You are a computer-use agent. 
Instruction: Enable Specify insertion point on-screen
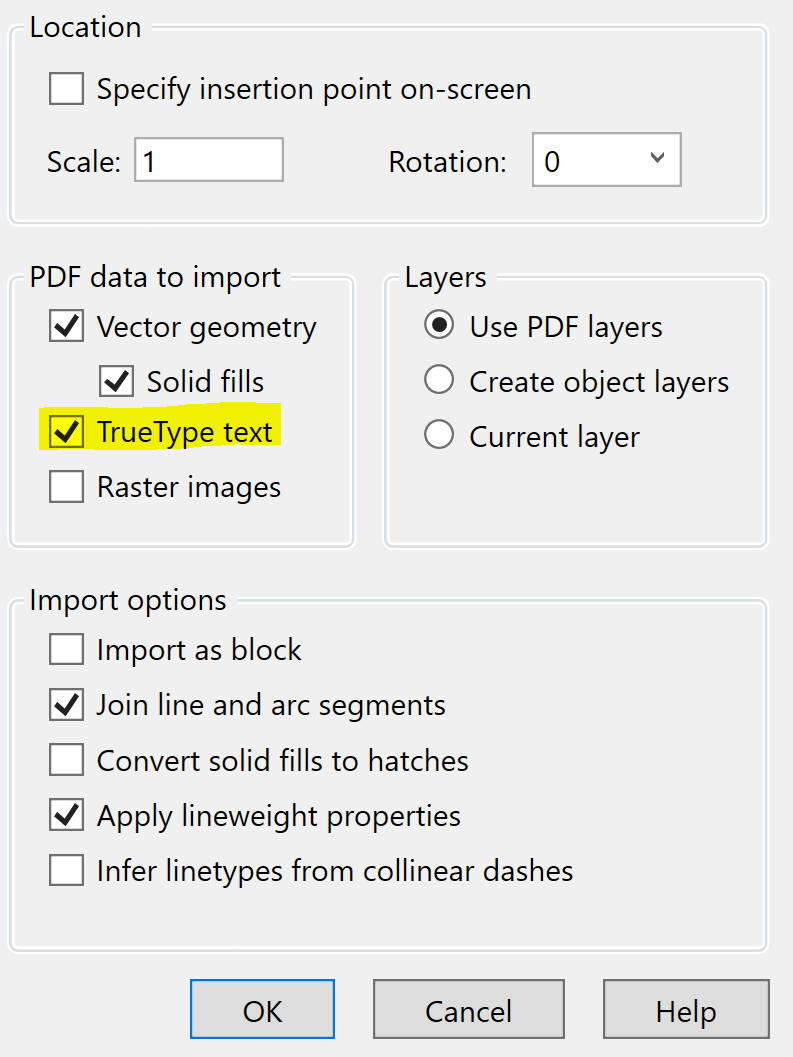66,89
